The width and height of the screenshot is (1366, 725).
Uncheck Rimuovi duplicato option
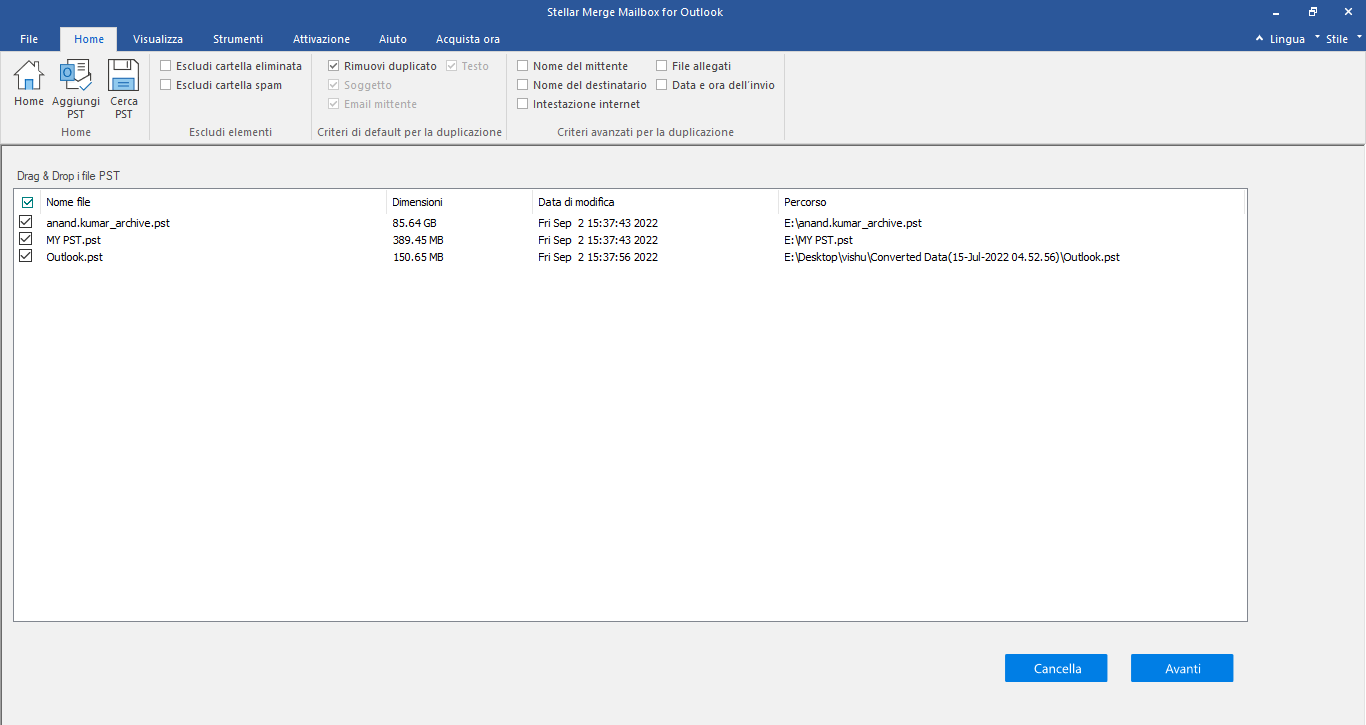[x=334, y=66]
